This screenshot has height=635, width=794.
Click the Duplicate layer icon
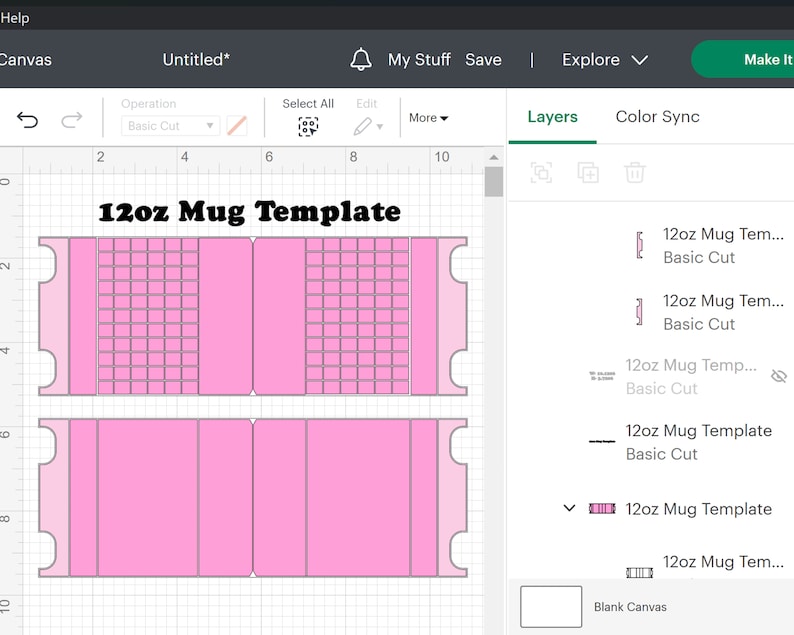pos(588,173)
